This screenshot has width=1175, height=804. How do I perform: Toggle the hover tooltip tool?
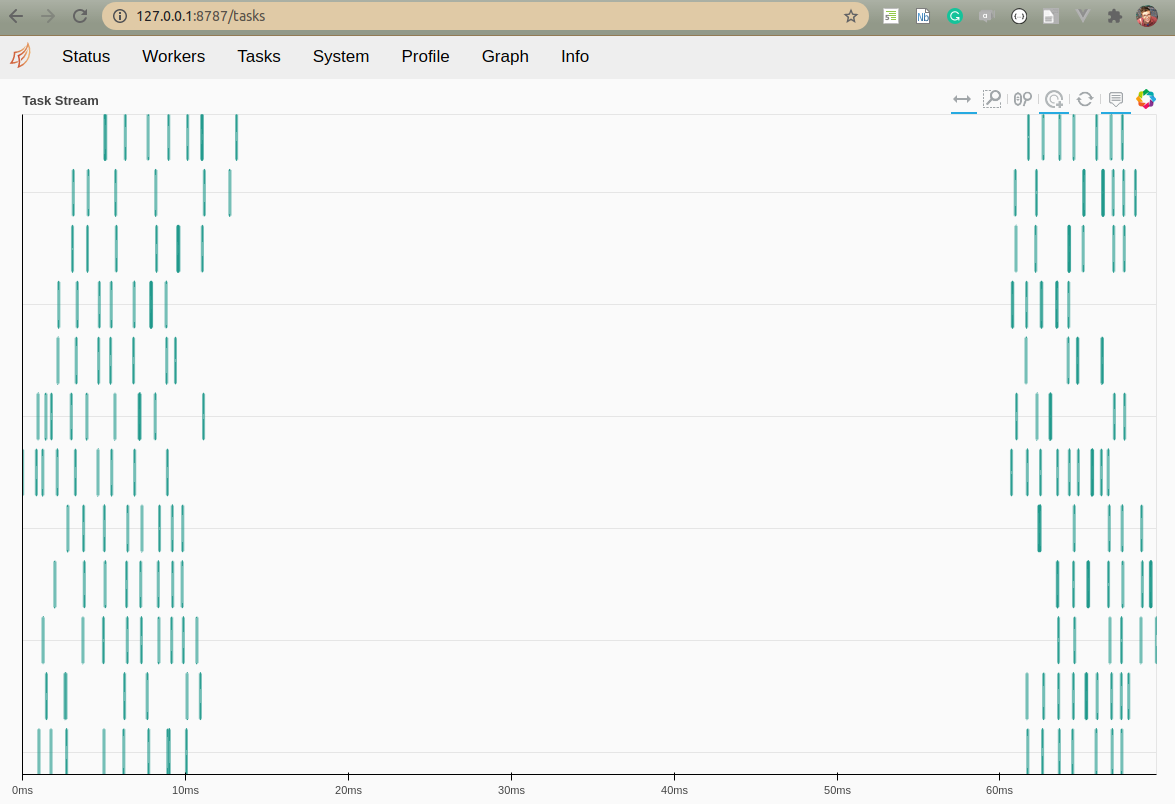click(x=1116, y=99)
